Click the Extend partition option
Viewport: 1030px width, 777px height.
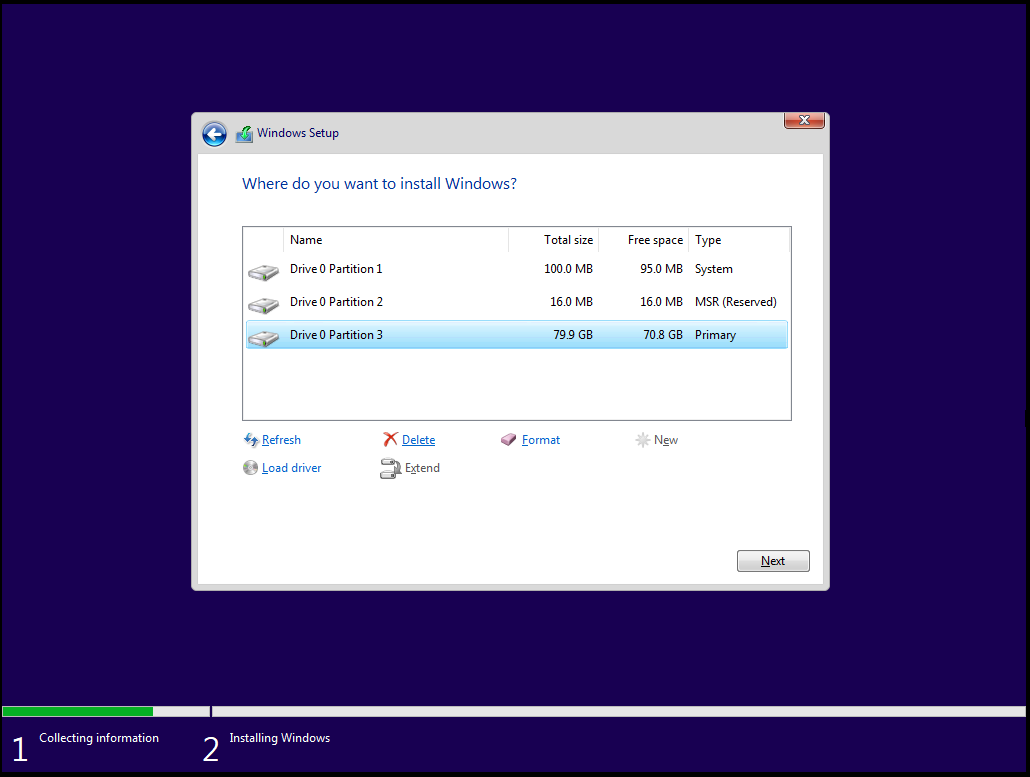pos(422,468)
